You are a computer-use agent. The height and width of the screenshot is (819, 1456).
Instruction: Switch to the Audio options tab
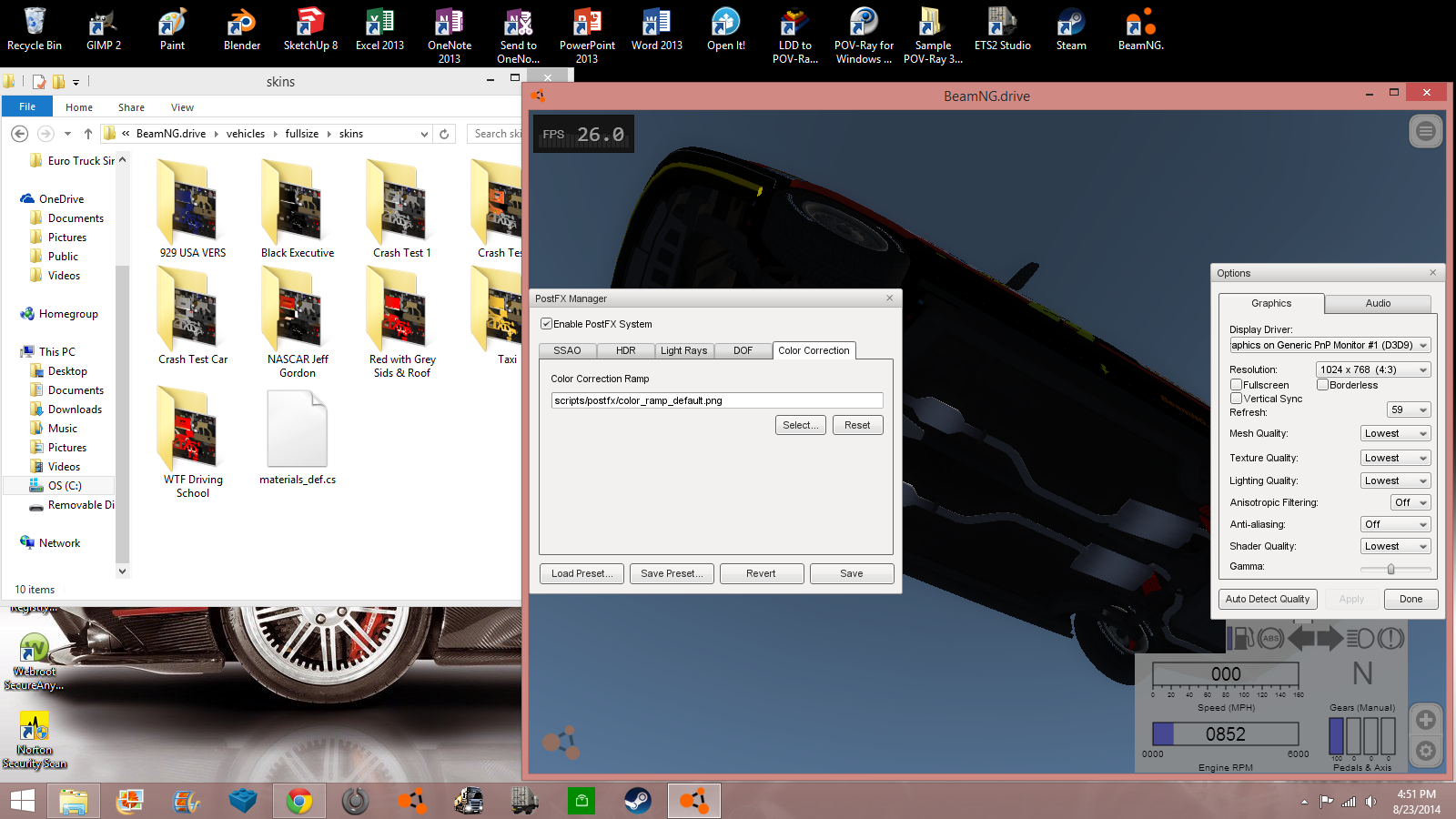tap(1378, 304)
